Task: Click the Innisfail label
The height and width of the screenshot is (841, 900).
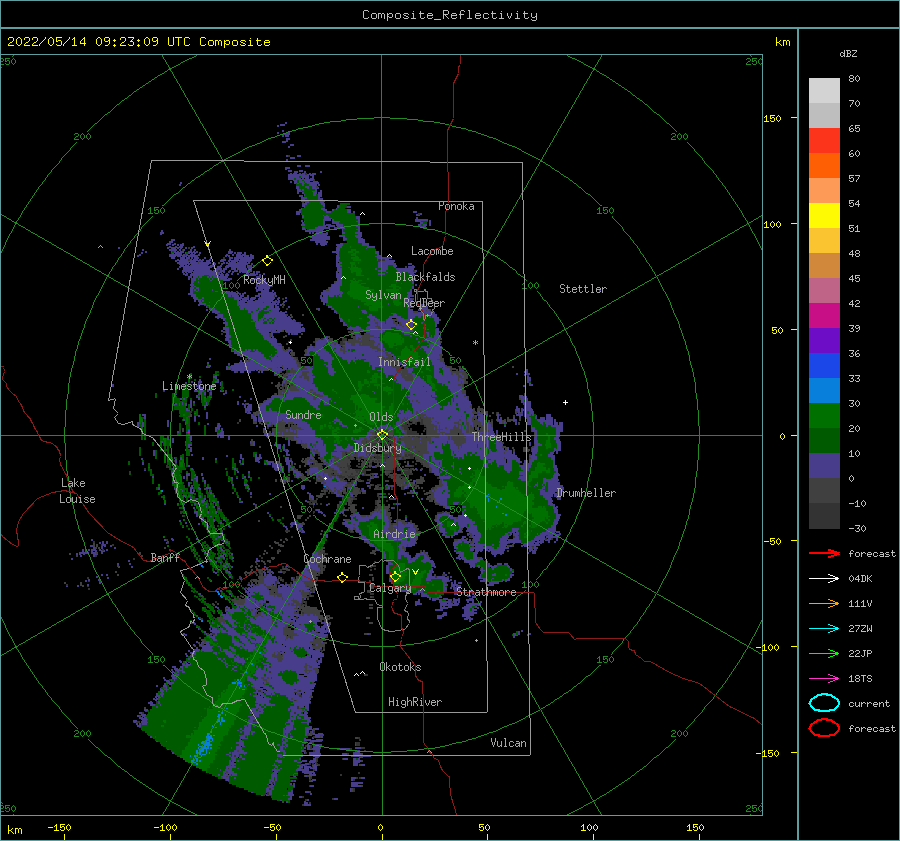Action: 404,362
